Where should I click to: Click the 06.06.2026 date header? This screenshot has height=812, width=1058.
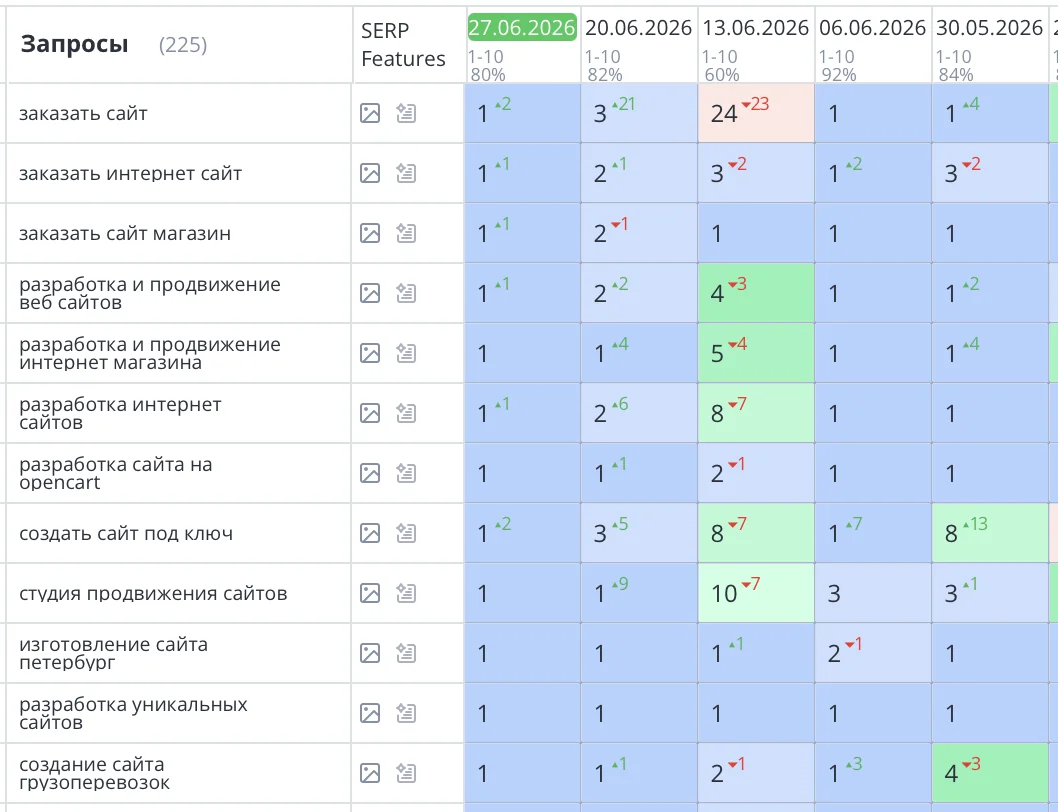coord(872,28)
